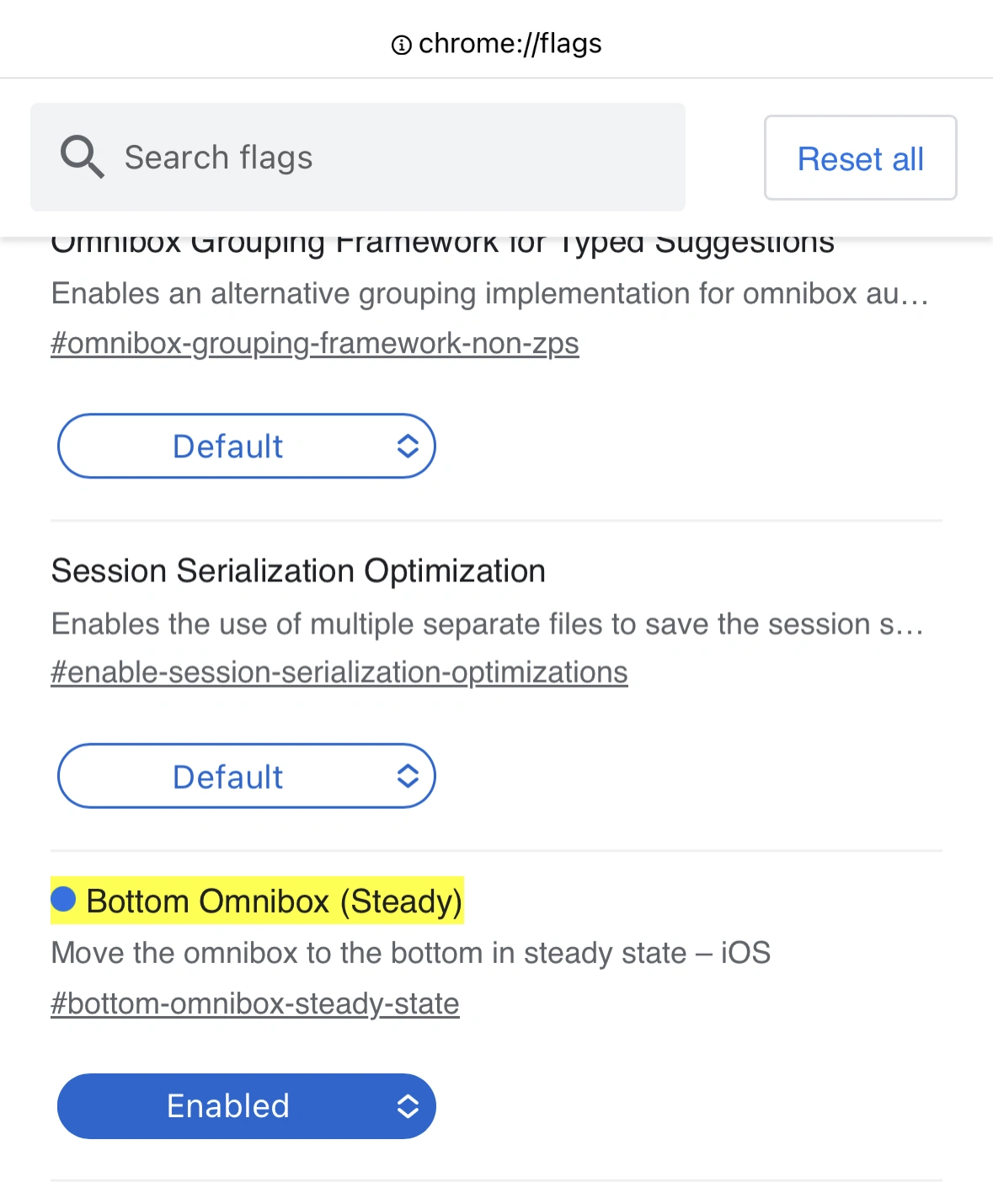
Task: Expand truncated description about alternative grouping implementation
Action: (490, 294)
